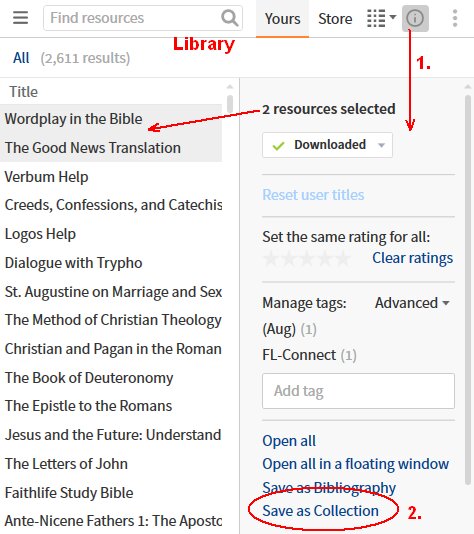Open the hamburger panel menu
The width and height of the screenshot is (474, 534).
(20, 18)
